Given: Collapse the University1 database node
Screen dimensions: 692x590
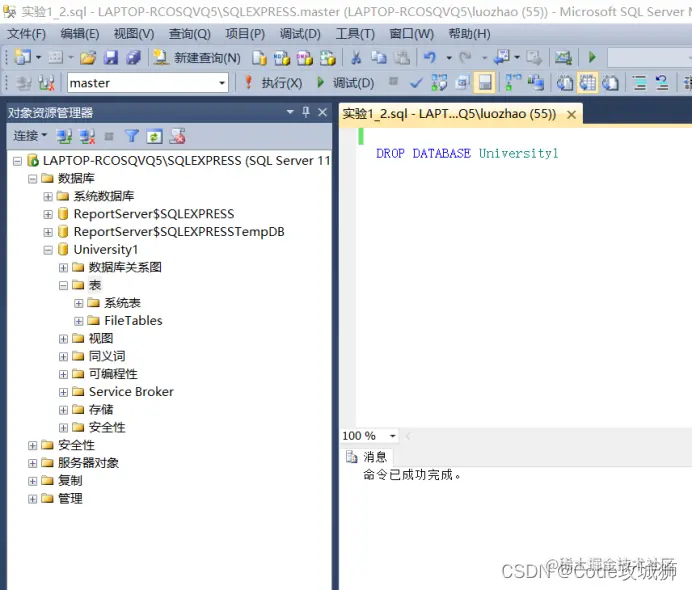Looking at the screenshot, I should [x=48, y=250].
